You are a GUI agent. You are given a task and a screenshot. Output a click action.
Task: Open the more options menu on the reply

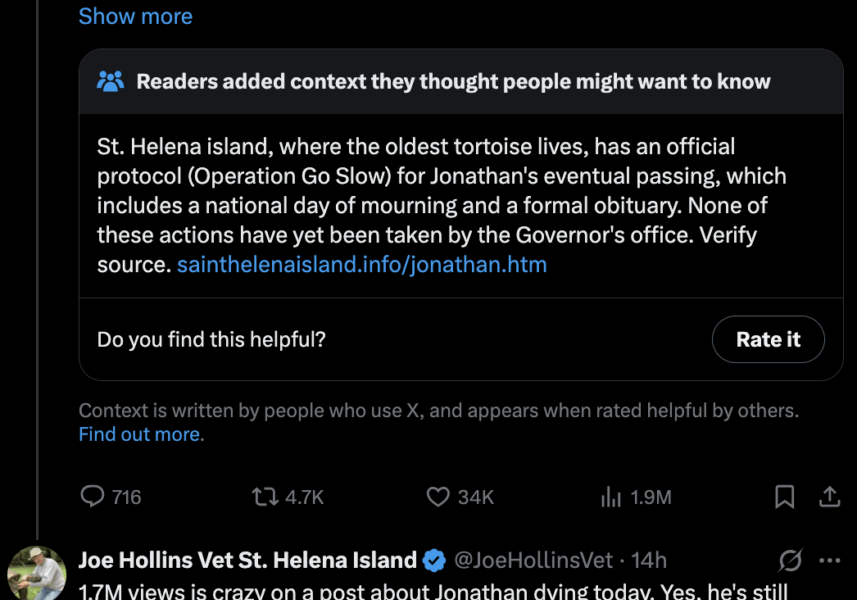[x=830, y=560]
